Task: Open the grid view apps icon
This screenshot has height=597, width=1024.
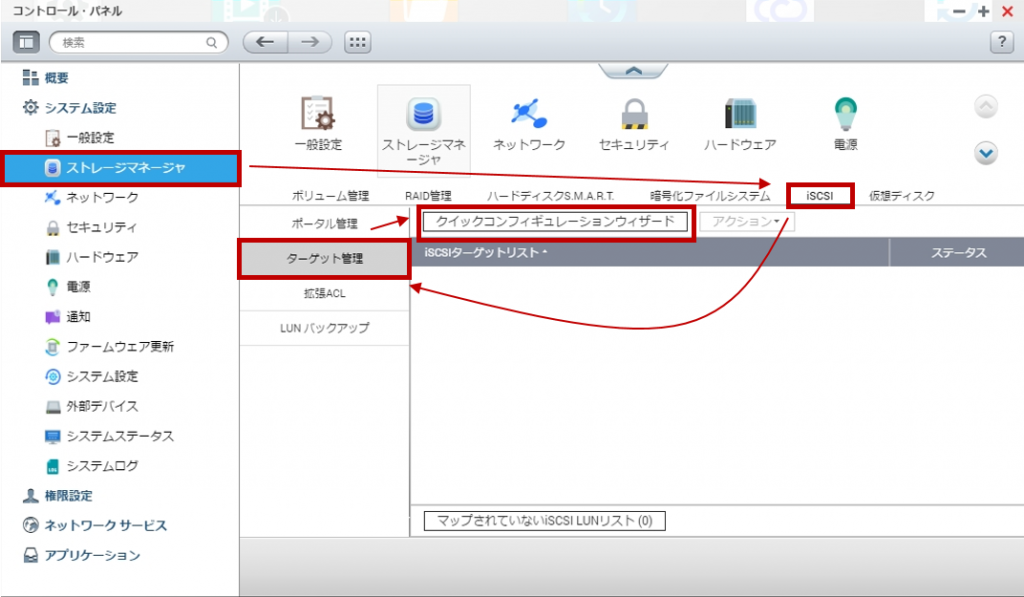Action: [358, 42]
